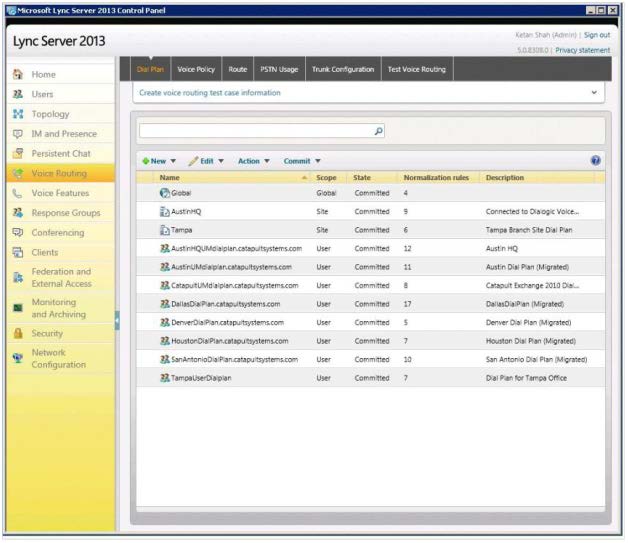This screenshot has width=628, height=543.
Task: Click the Dial Plan for Tampa Office description
Action: point(526,378)
